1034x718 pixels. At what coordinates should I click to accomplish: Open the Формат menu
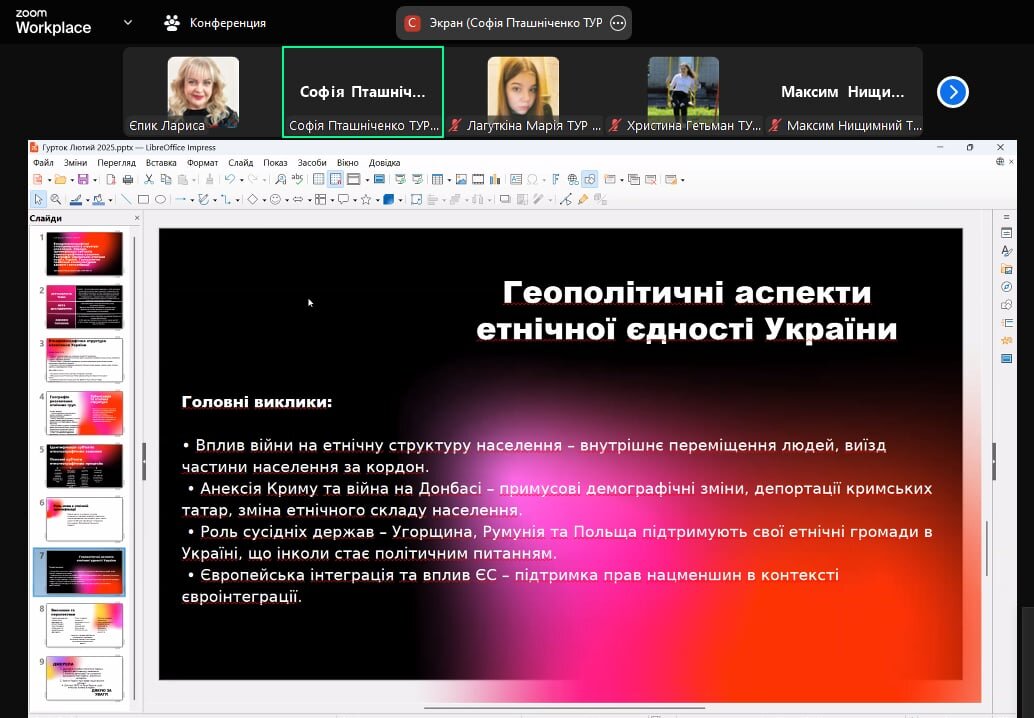tap(202, 162)
